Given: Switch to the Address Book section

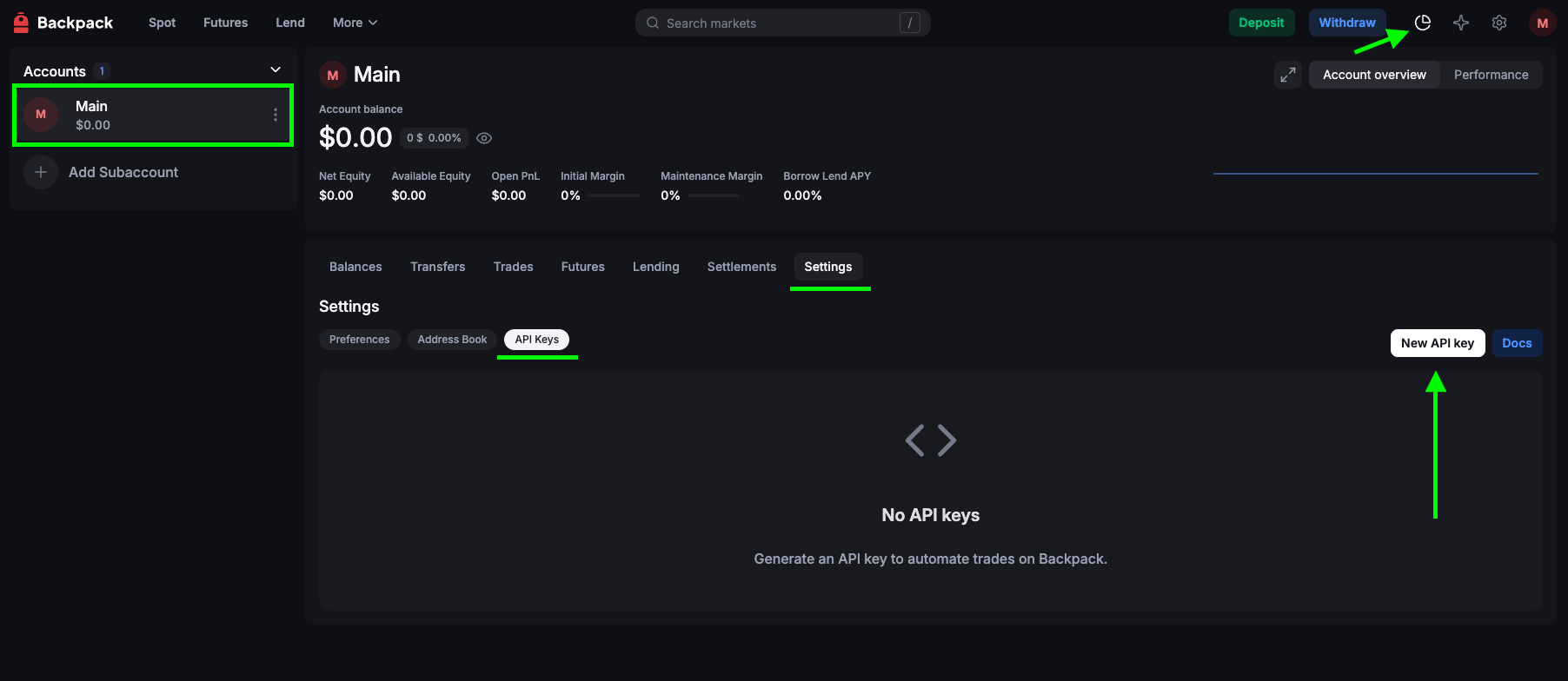Looking at the screenshot, I should pyautogui.click(x=452, y=340).
